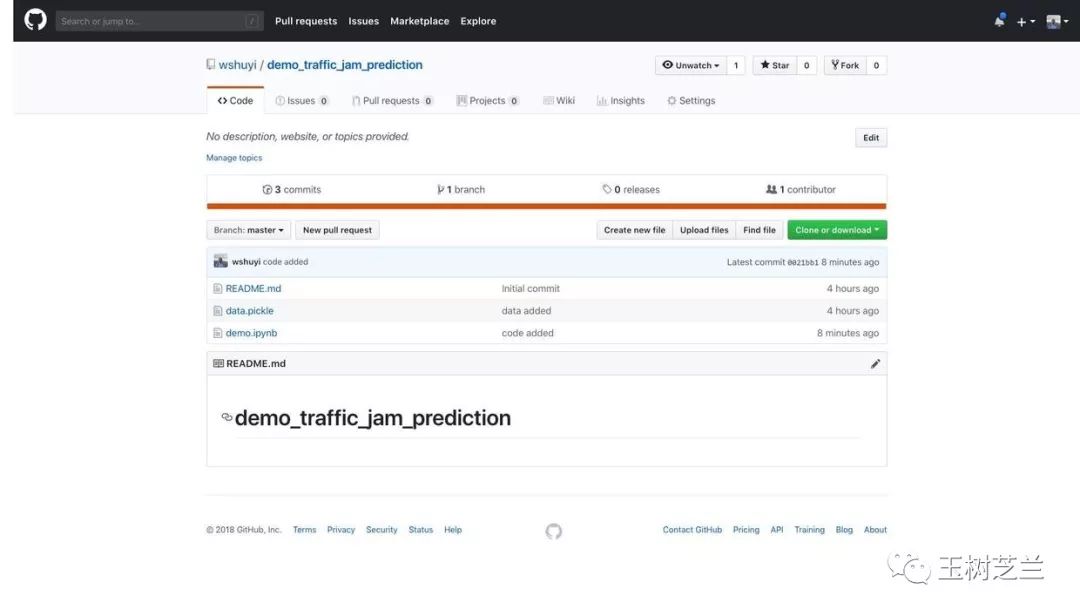The height and width of the screenshot is (616, 1080).
Task: Open the Clone or download dropdown
Action: click(837, 230)
